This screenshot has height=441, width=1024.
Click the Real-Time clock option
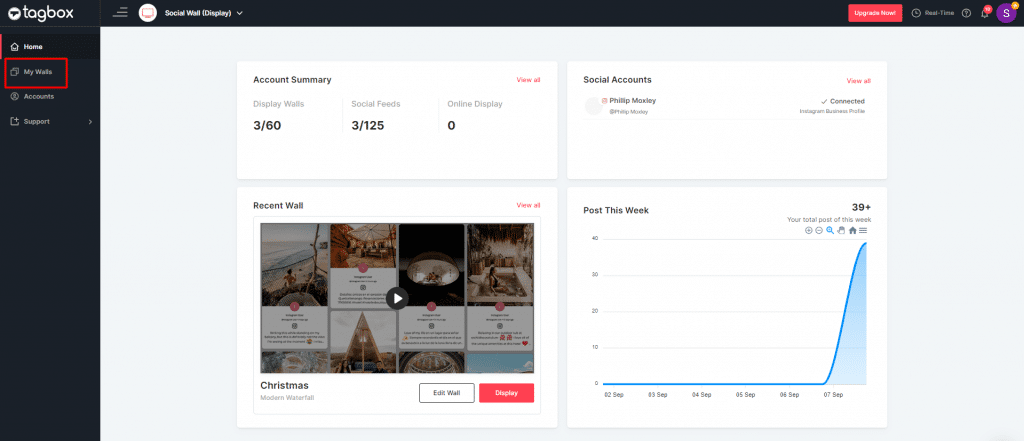pos(933,13)
